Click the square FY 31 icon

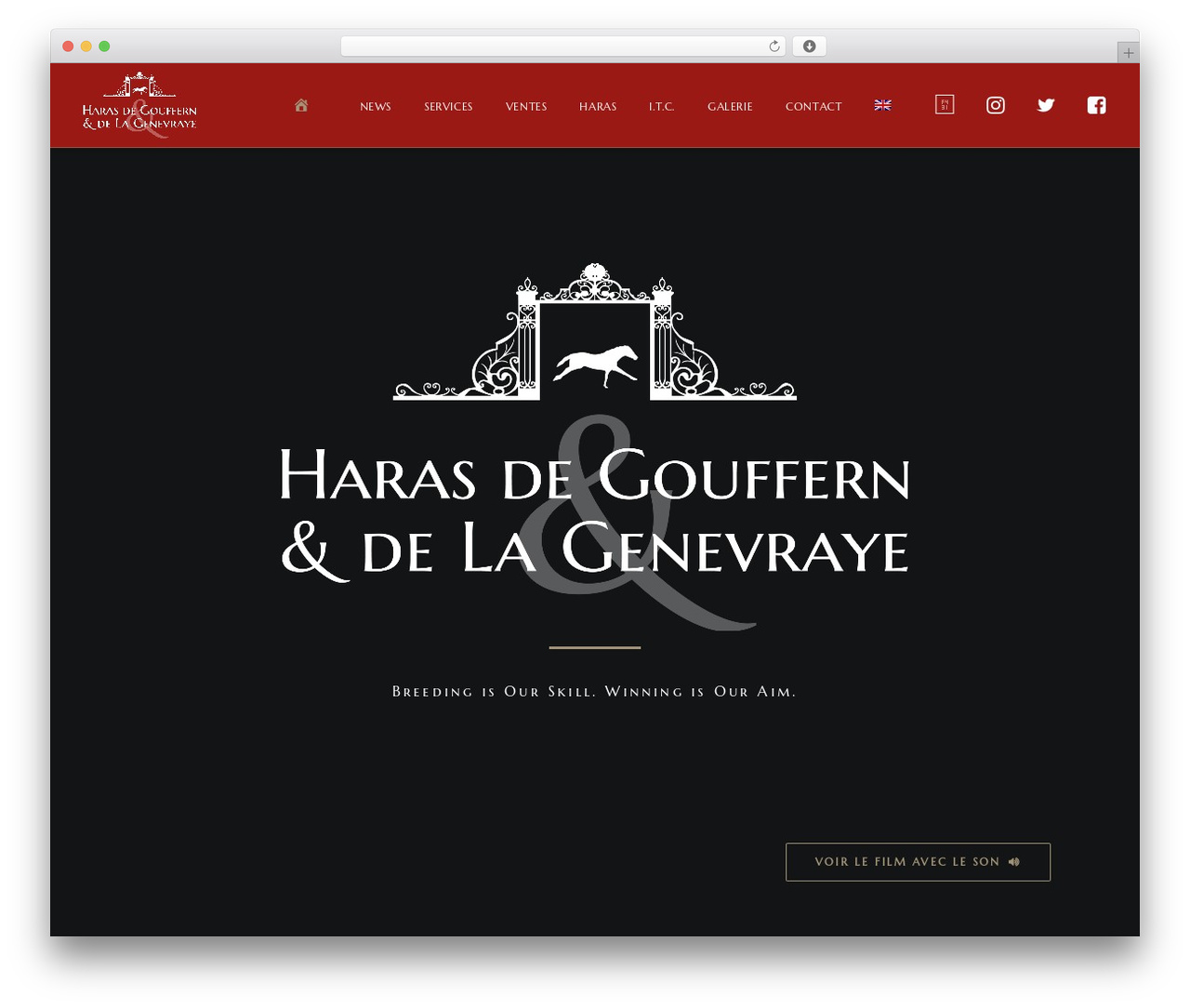[945, 105]
